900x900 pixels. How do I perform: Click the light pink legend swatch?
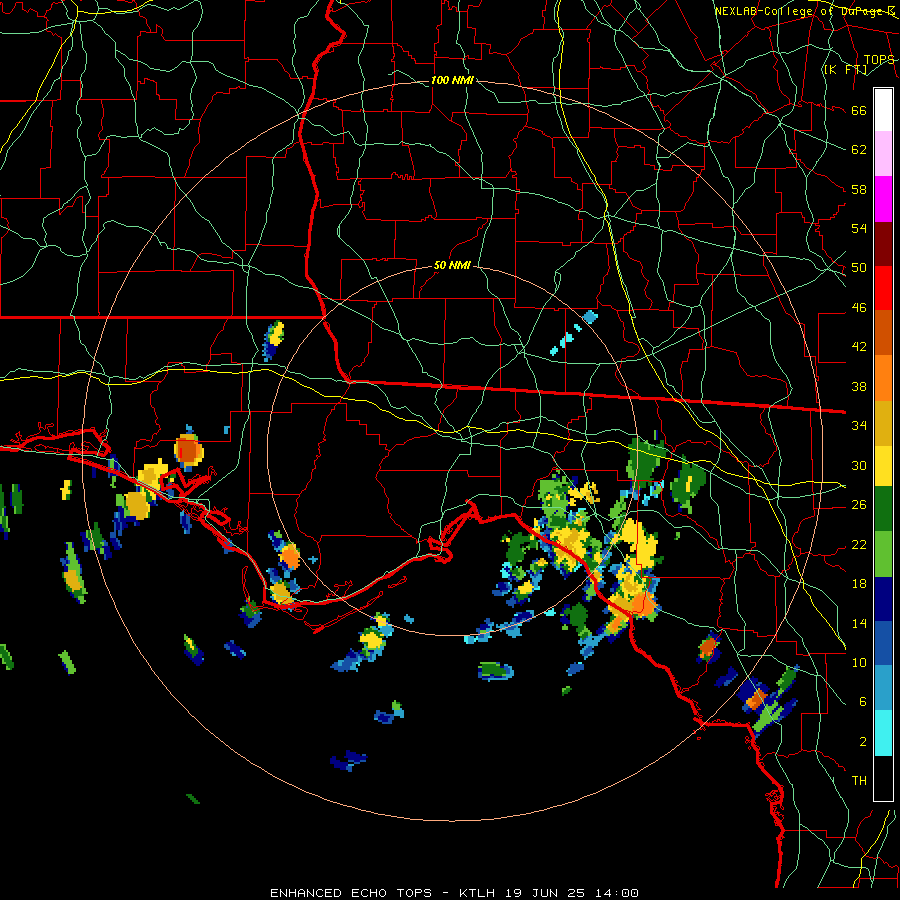click(x=883, y=154)
